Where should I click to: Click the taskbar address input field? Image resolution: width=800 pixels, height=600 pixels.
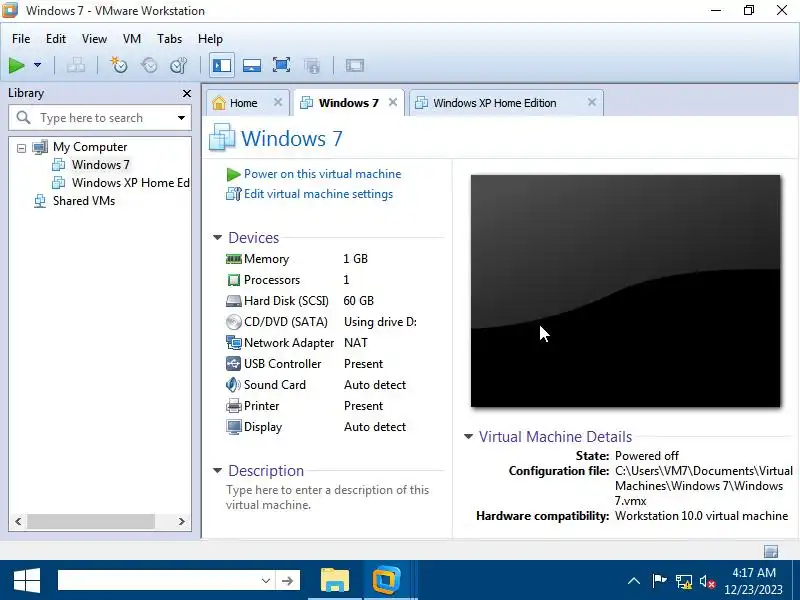pyautogui.click(x=158, y=581)
